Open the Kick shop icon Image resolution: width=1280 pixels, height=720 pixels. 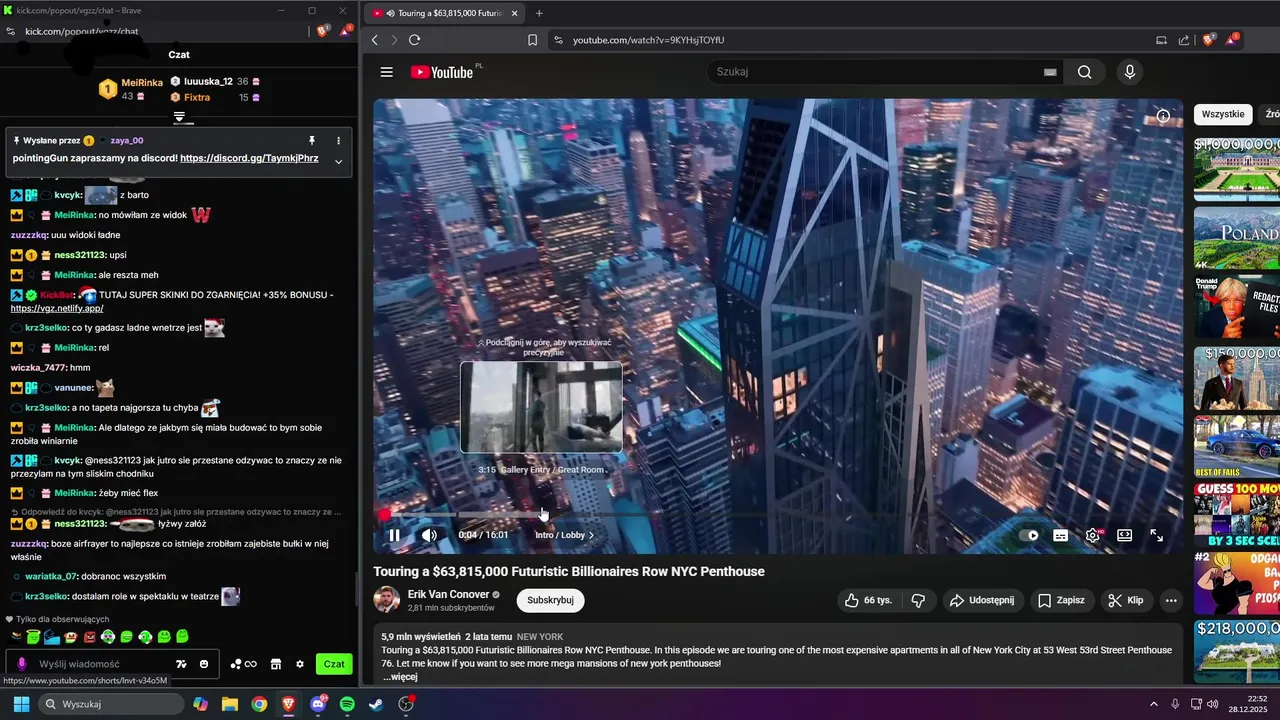pos(276,664)
